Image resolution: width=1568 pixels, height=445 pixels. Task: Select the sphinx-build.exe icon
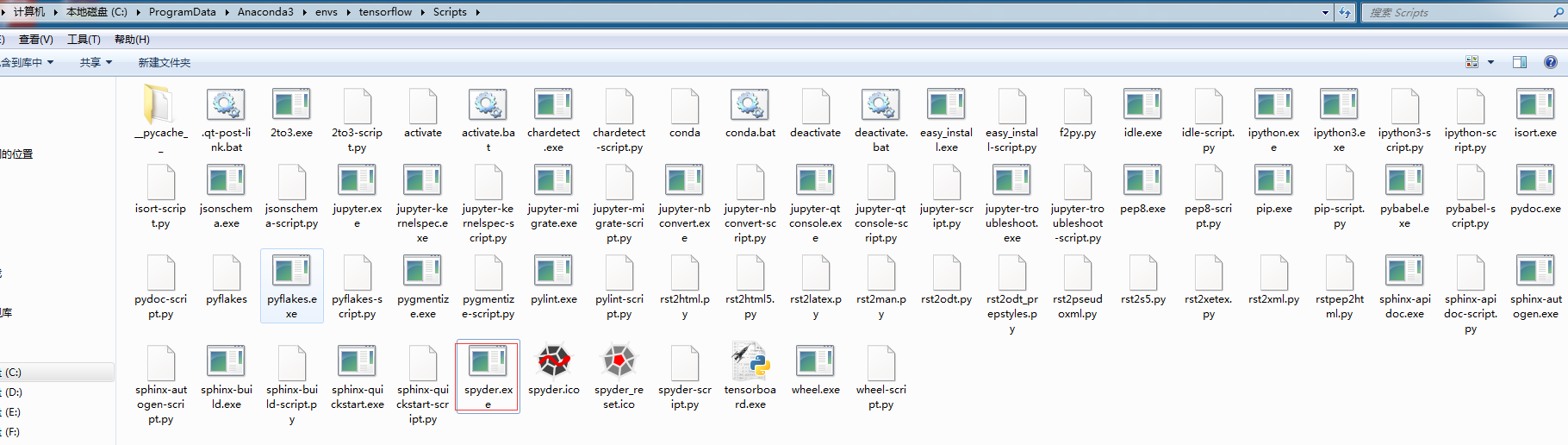pos(226,362)
